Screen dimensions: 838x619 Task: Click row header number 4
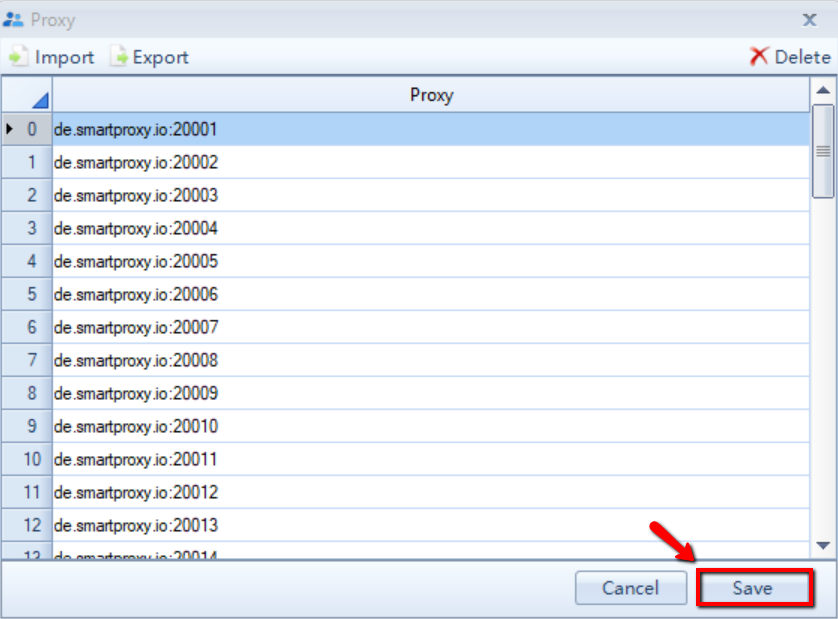pyautogui.click(x=27, y=261)
